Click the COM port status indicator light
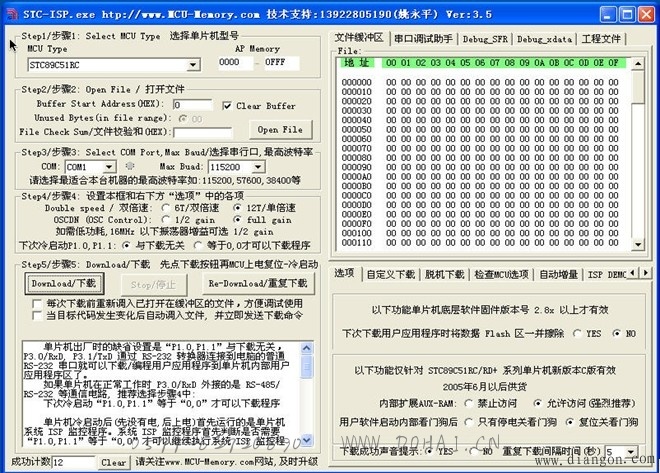This screenshot has width=660, height=473. [130, 166]
